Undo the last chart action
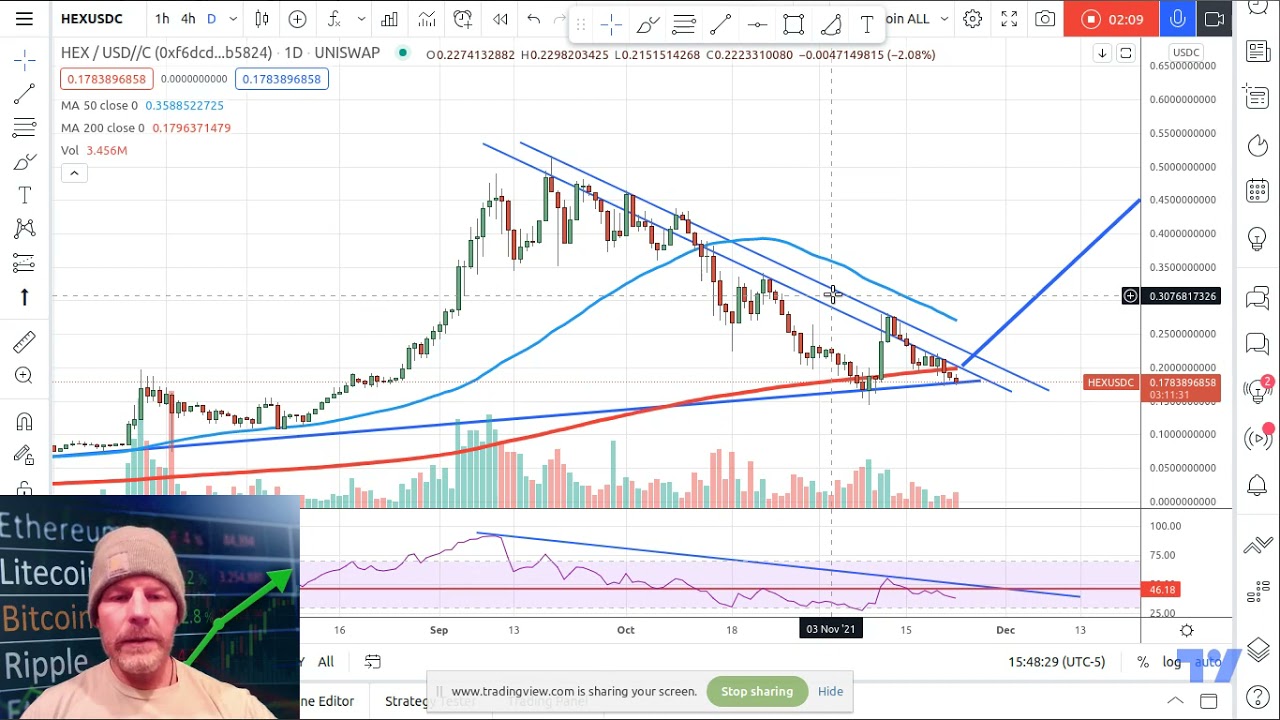This screenshot has width=1280, height=720. click(x=534, y=19)
